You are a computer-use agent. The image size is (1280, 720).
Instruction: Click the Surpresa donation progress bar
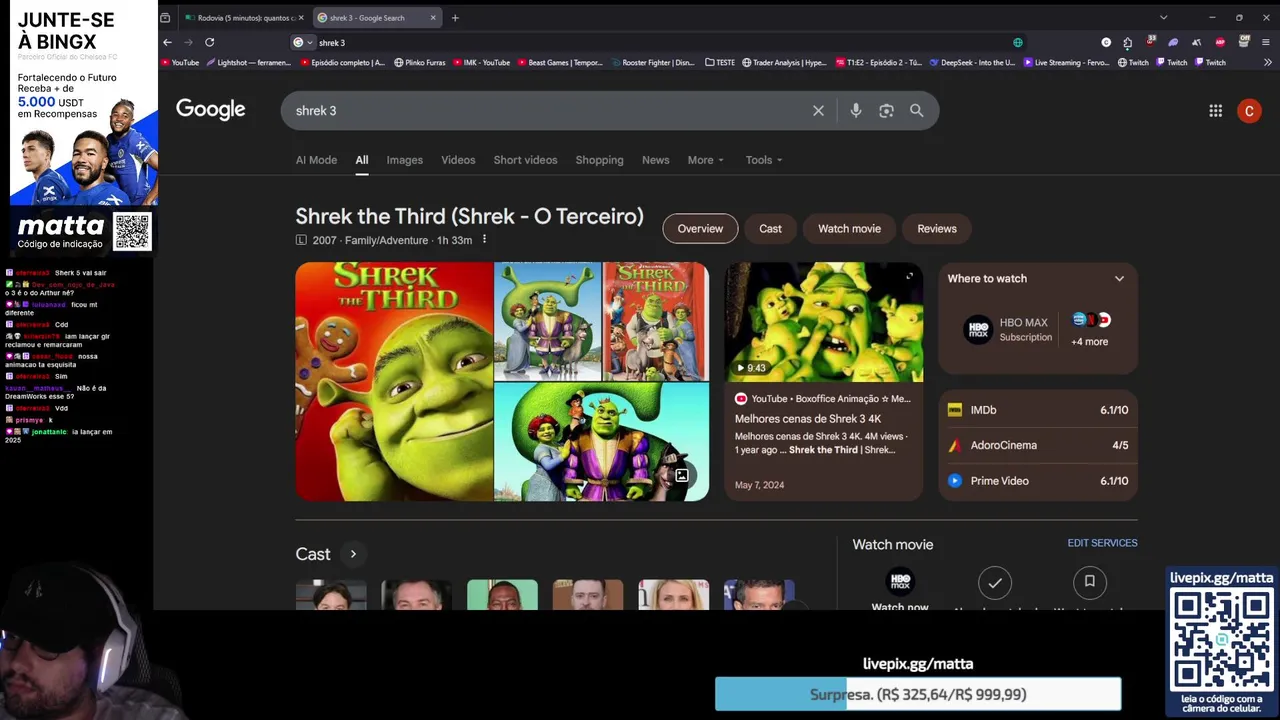point(918,694)
